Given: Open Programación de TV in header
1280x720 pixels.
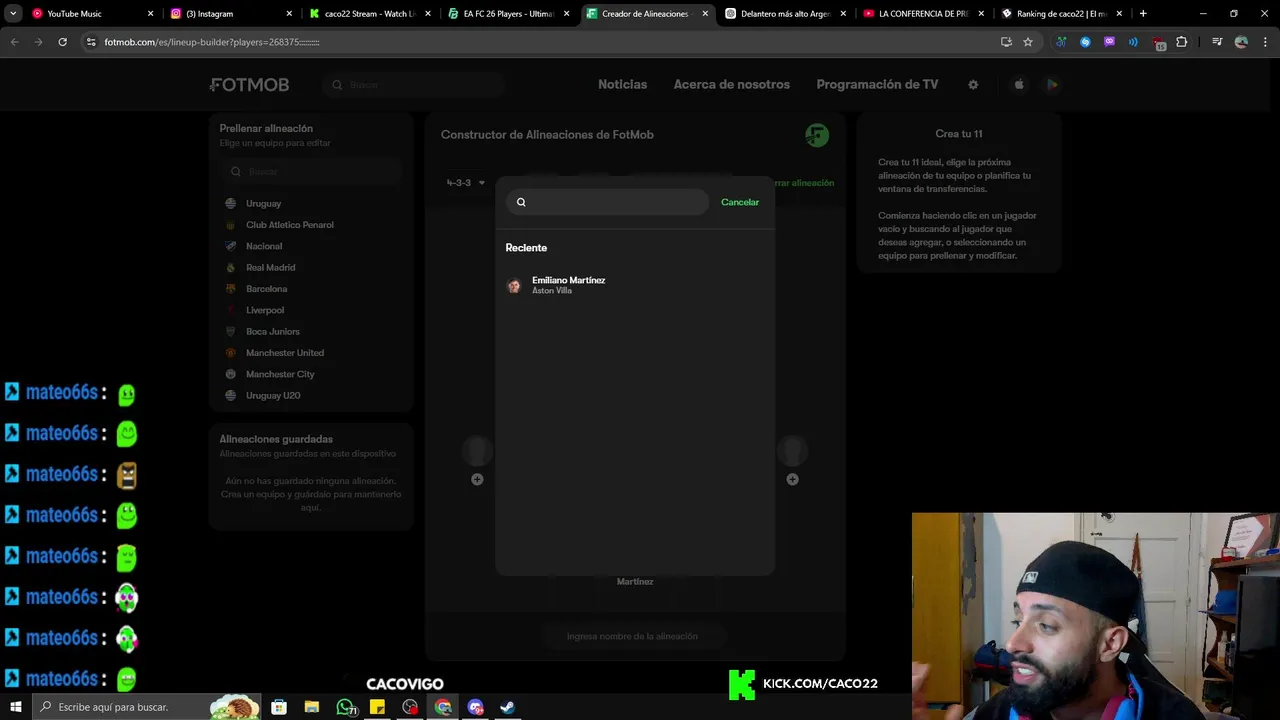Looking at the screenshot, I should [x=877, y=85].
